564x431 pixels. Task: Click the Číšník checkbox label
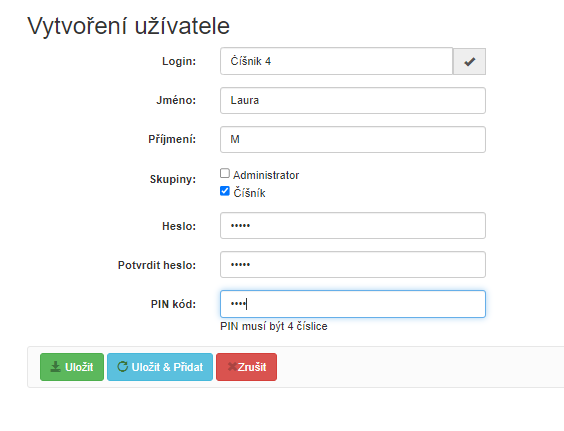pyautogui.click(x=249, y=193)
